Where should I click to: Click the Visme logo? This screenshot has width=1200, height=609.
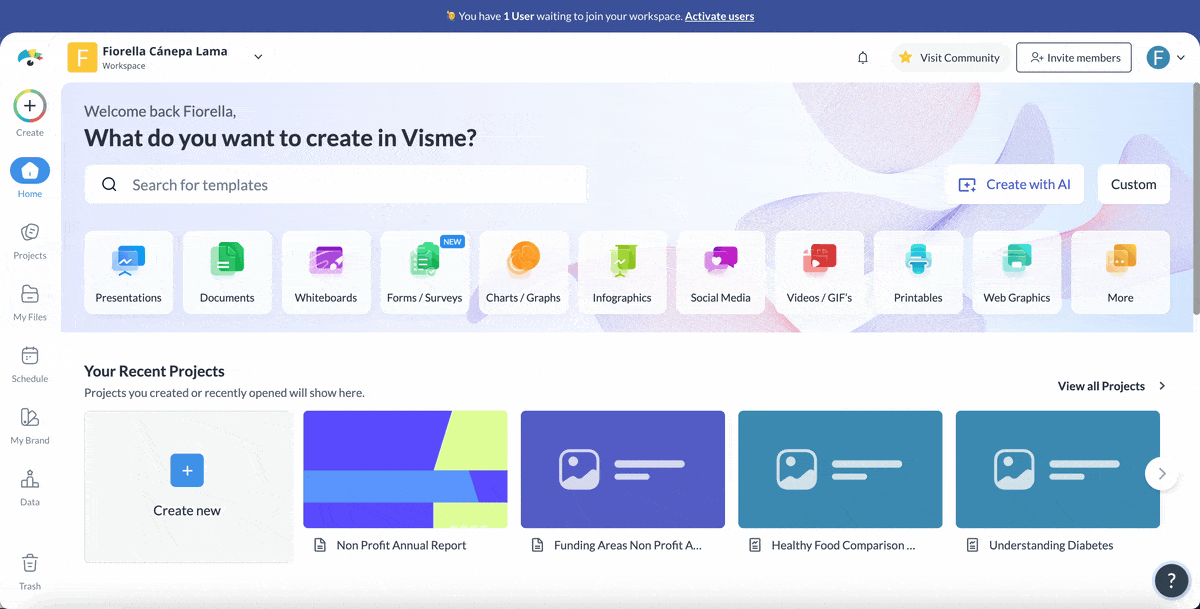(30, 57)
